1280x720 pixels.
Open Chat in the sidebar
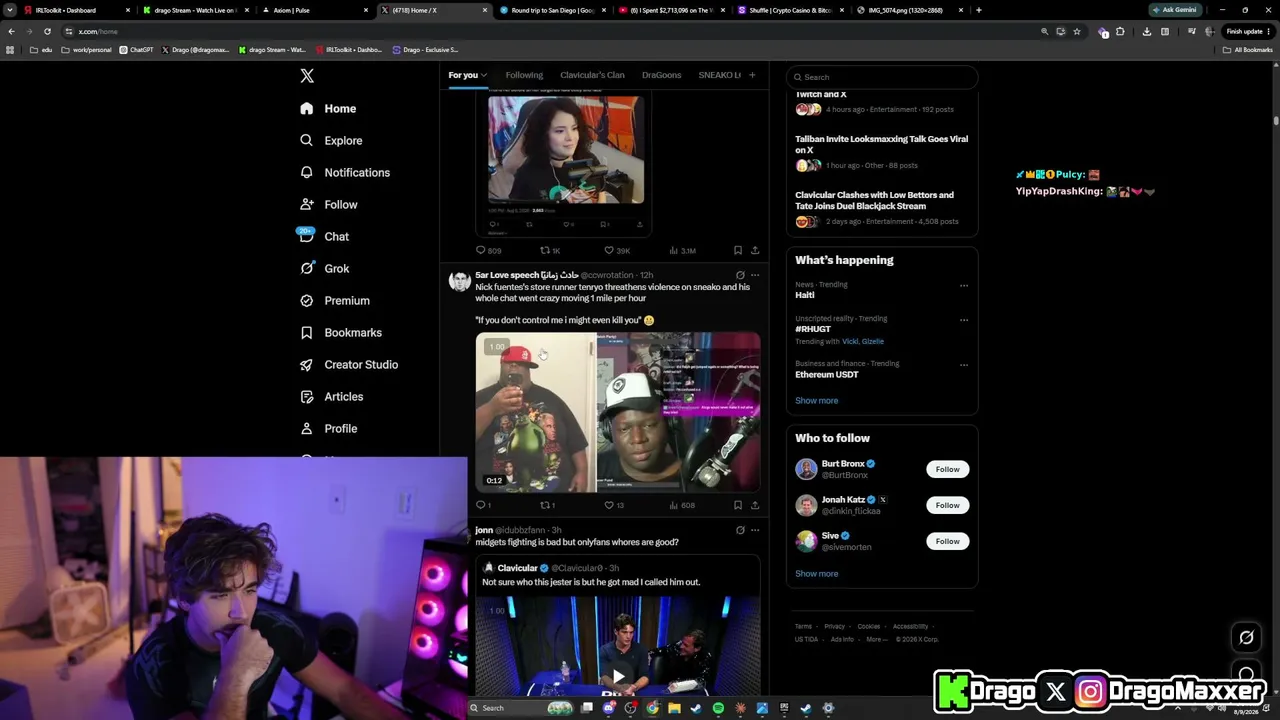click(324, 236)
